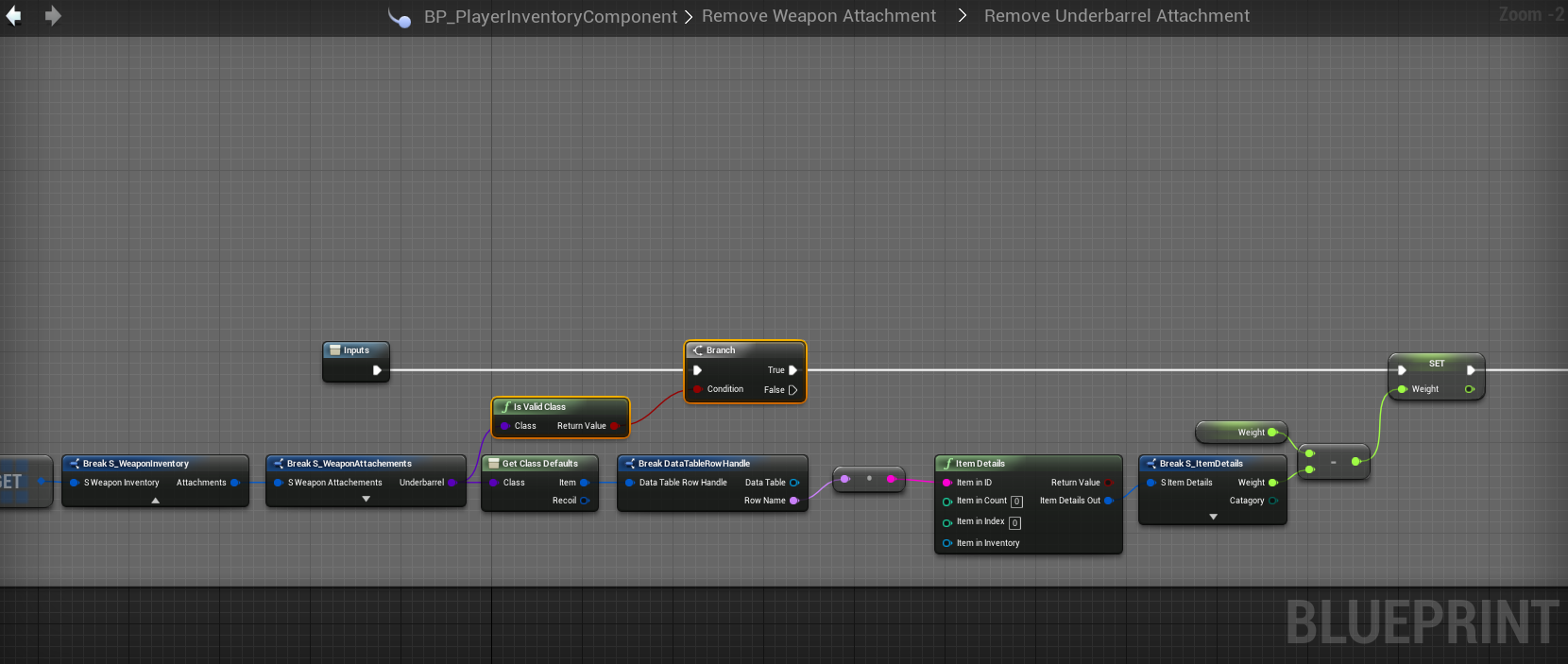Viewport: 1568px width, 664px height.
Task: Click the Item Details function icon
Action: [947, 464]
